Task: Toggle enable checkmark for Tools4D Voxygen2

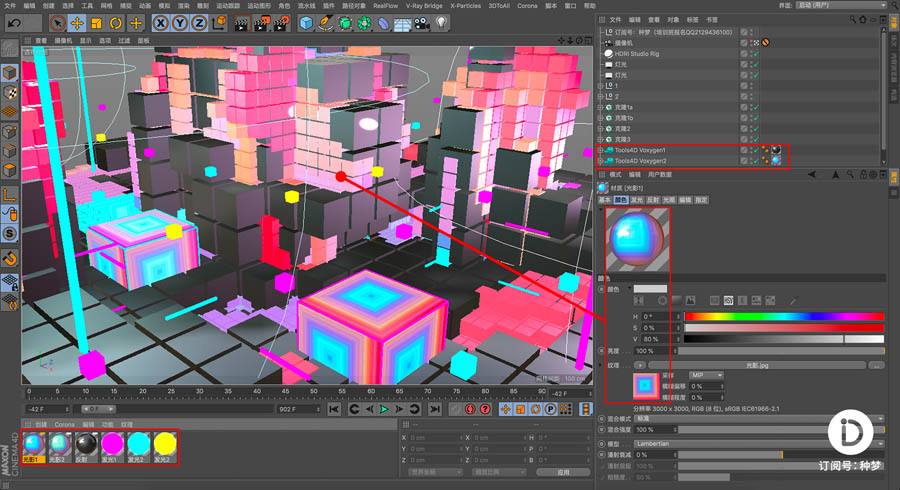Action: point(756,161)
